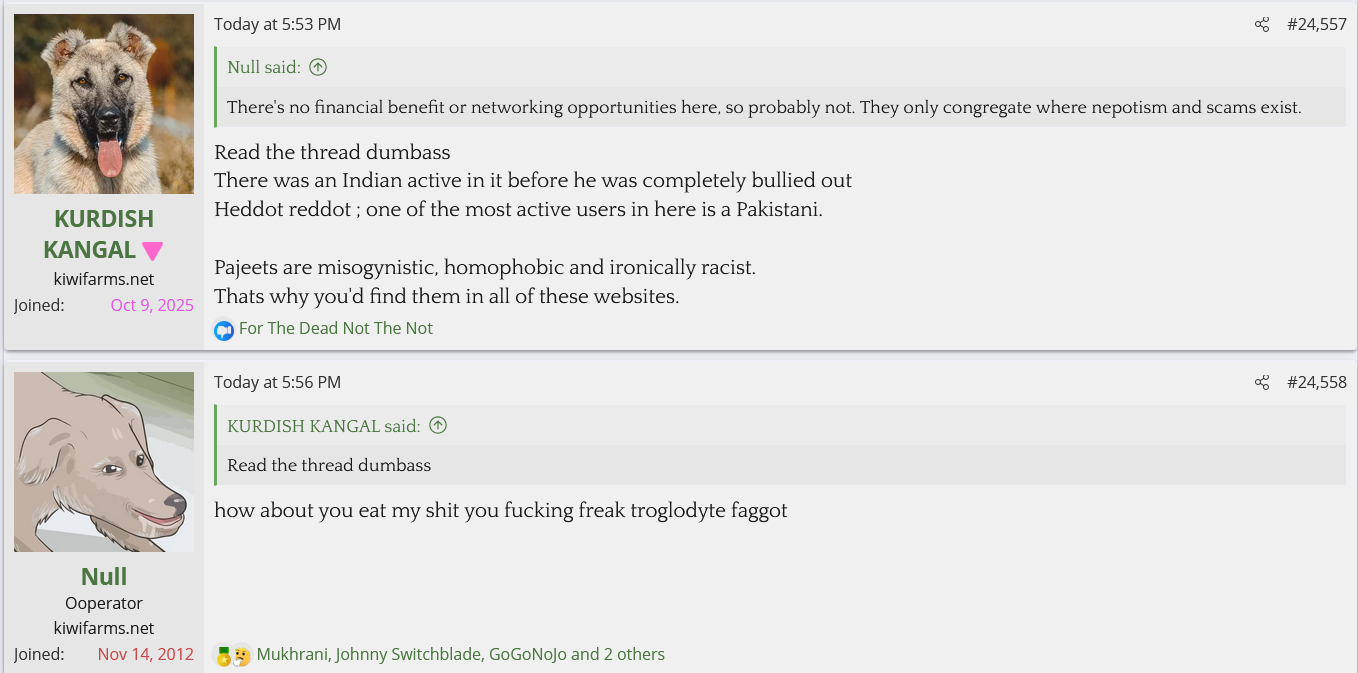Click pink triangle badge beside KURDISH KANGAL
The width and height of the screenshot is (1358, 673).
(152, 251)
